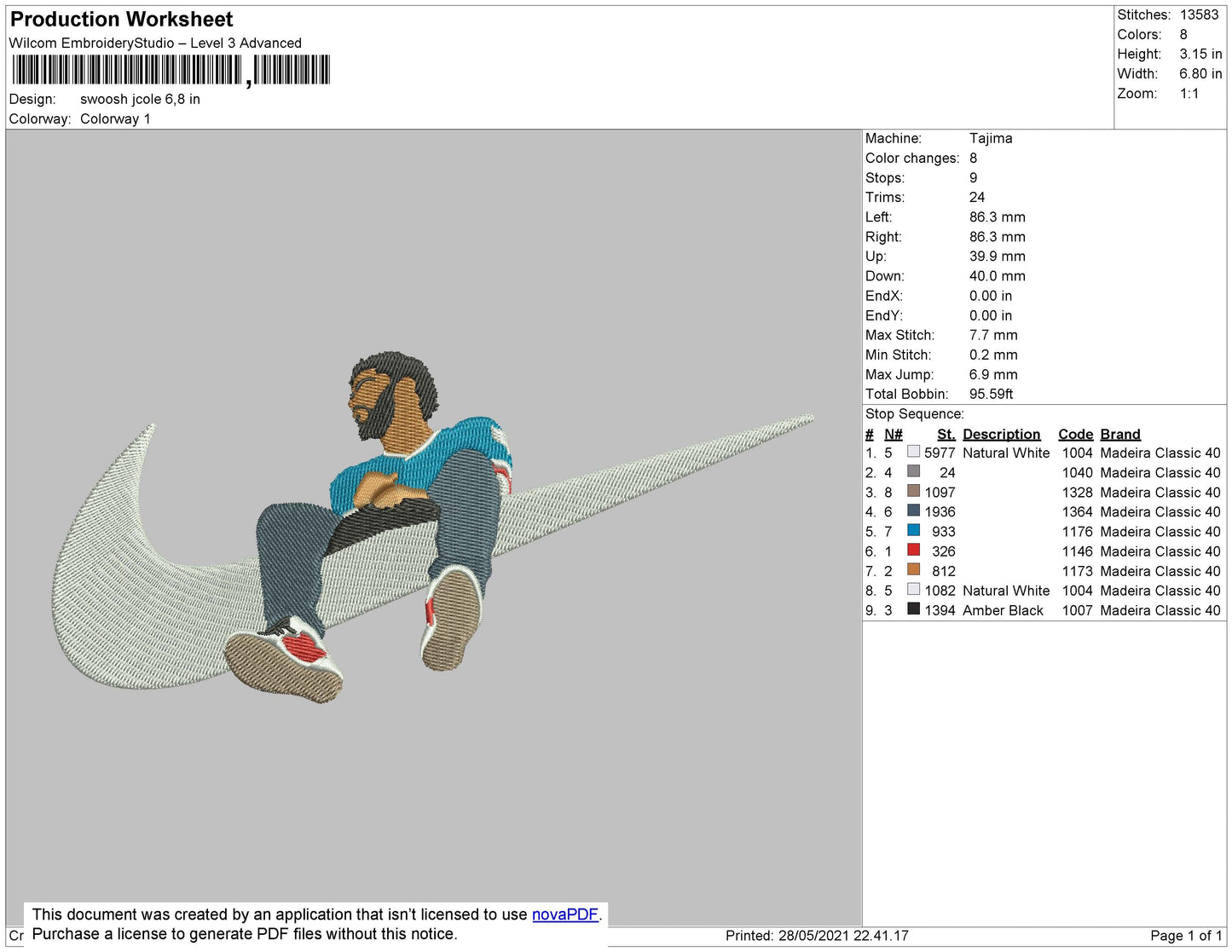Click the Down value 40.0 mm
This screenshot has height=952, width=1232.
click(998, 276)
